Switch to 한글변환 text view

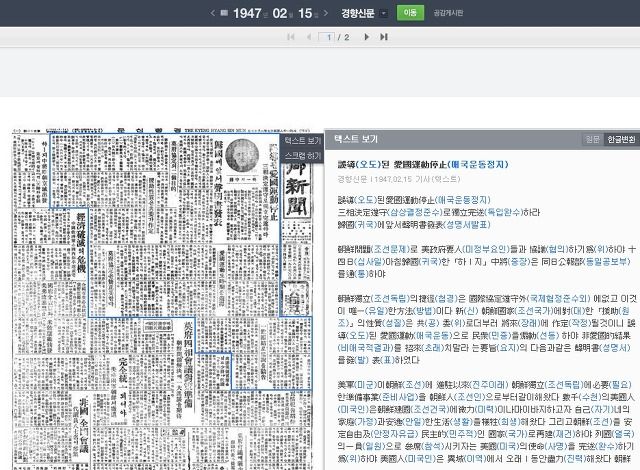[x=621, y=140]
